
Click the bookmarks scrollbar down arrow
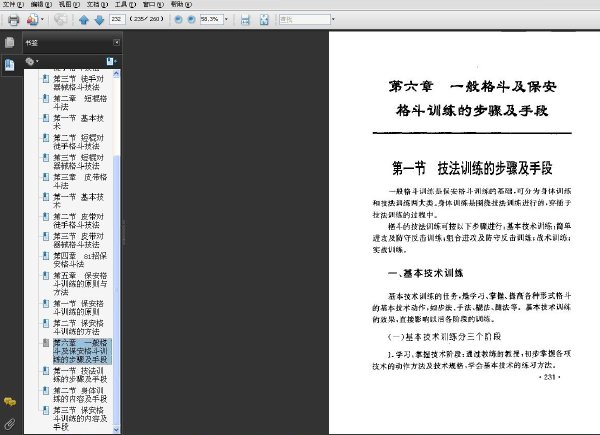click(116, 430)
